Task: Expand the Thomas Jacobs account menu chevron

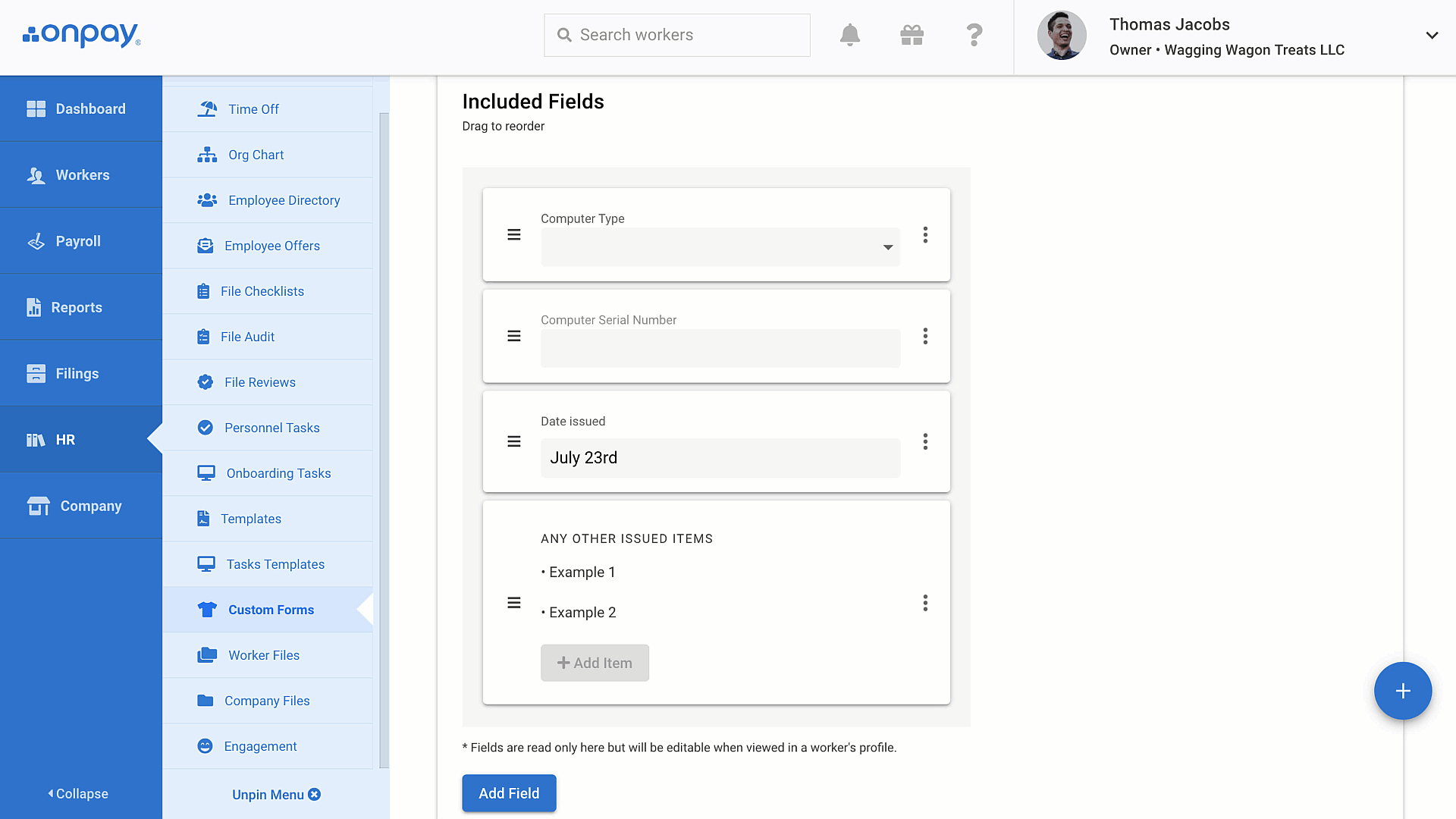Action: (1432, 36)
